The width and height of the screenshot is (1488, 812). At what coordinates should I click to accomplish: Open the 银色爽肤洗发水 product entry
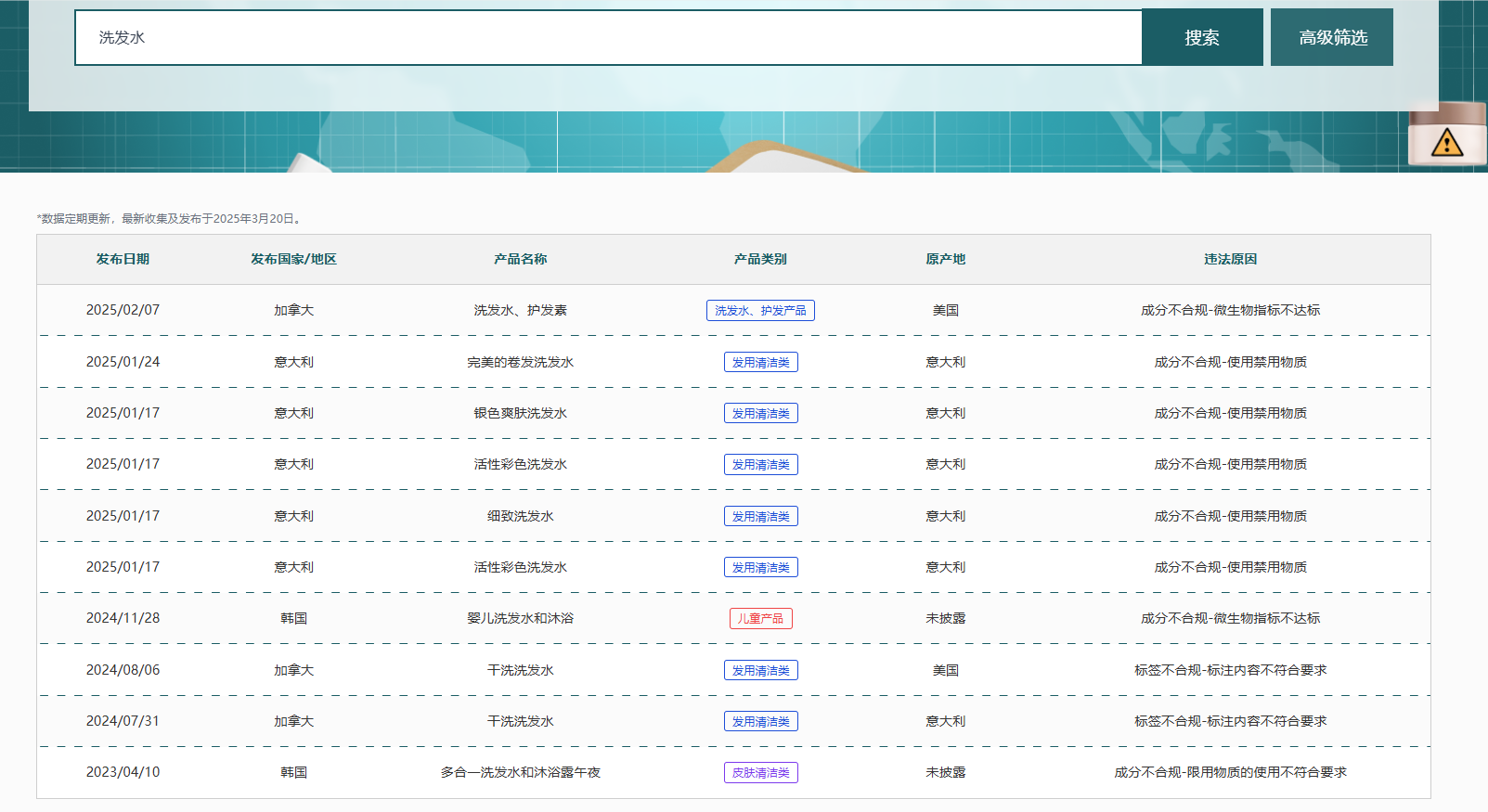520,414
